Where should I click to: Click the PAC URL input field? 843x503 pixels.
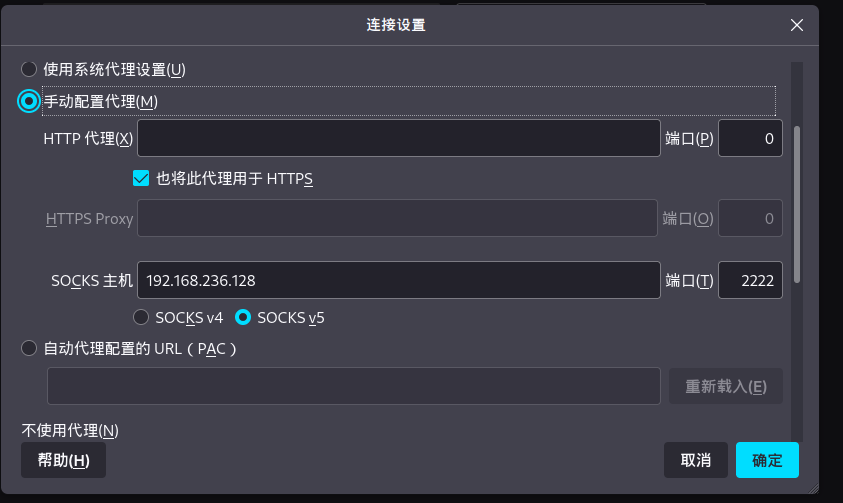[353, 386]
